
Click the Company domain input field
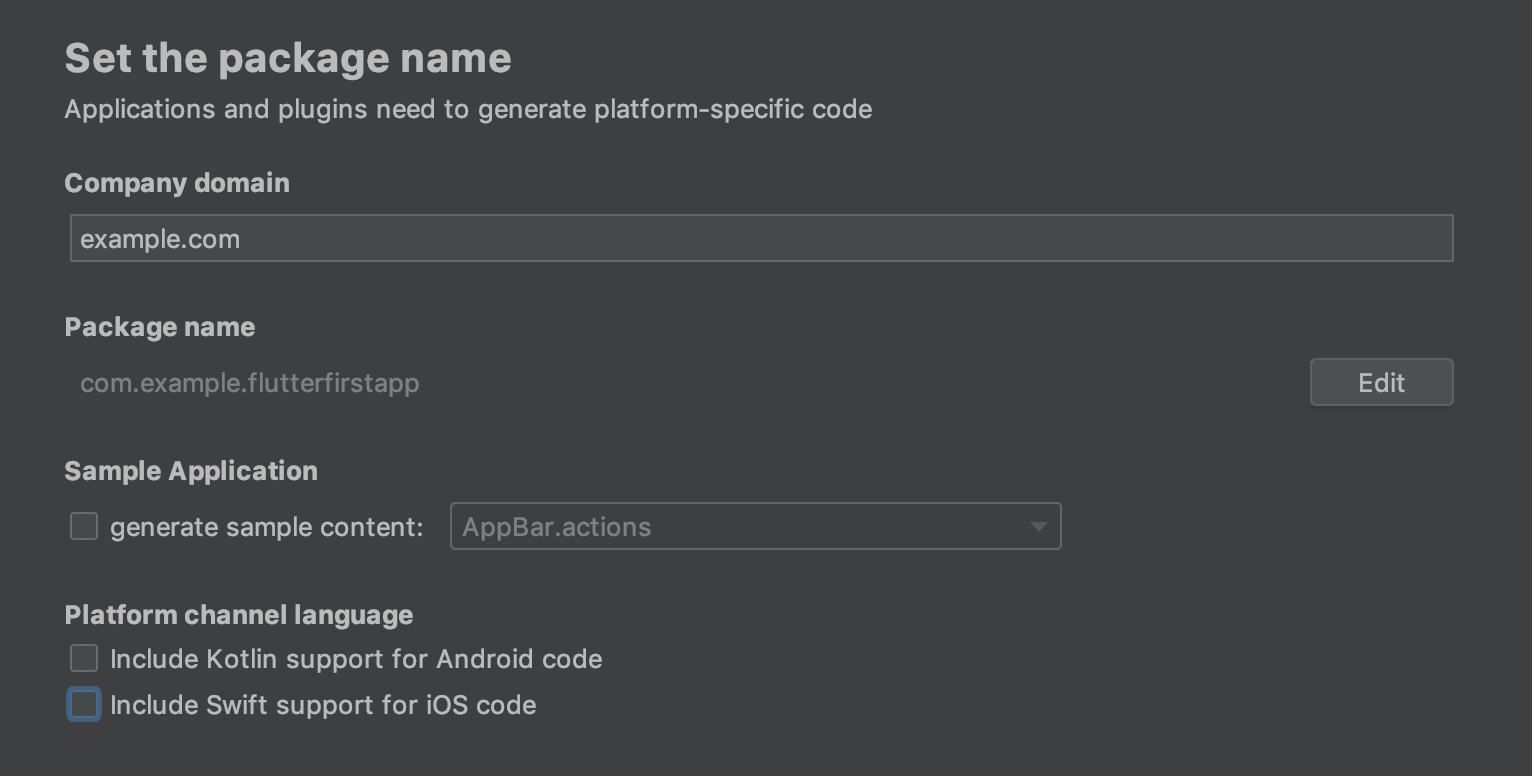pos(760,239)
